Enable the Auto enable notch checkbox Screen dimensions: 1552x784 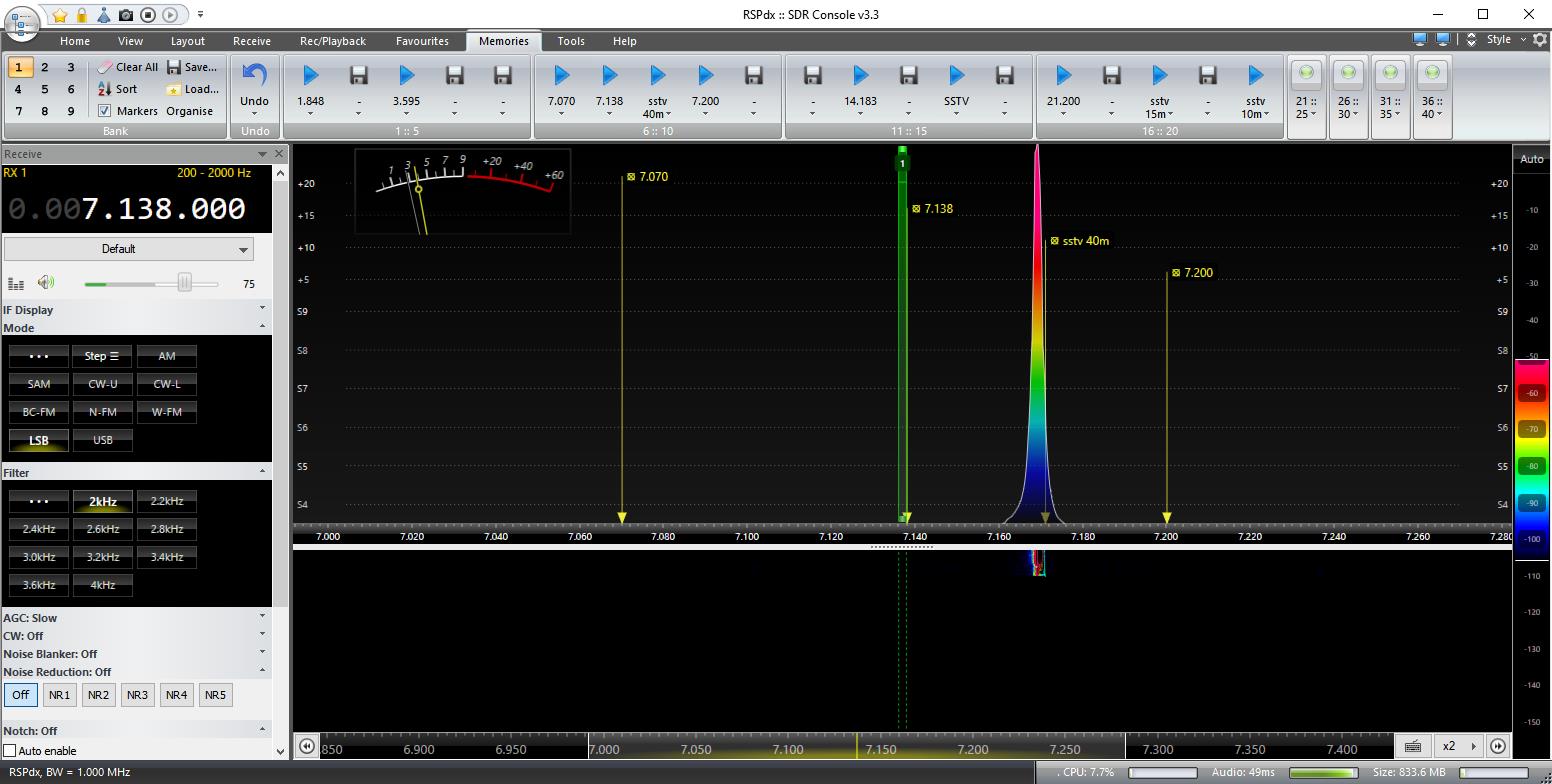click(x=10, y=751)
